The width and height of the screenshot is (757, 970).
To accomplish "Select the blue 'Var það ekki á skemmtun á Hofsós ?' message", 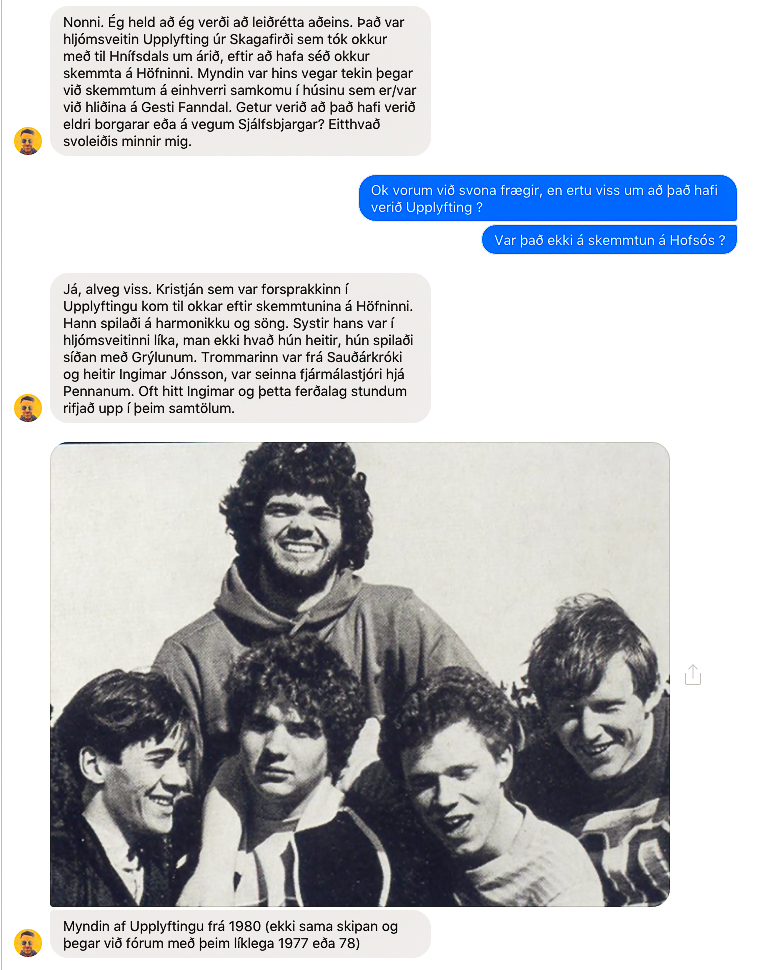I will coord(609,240).
